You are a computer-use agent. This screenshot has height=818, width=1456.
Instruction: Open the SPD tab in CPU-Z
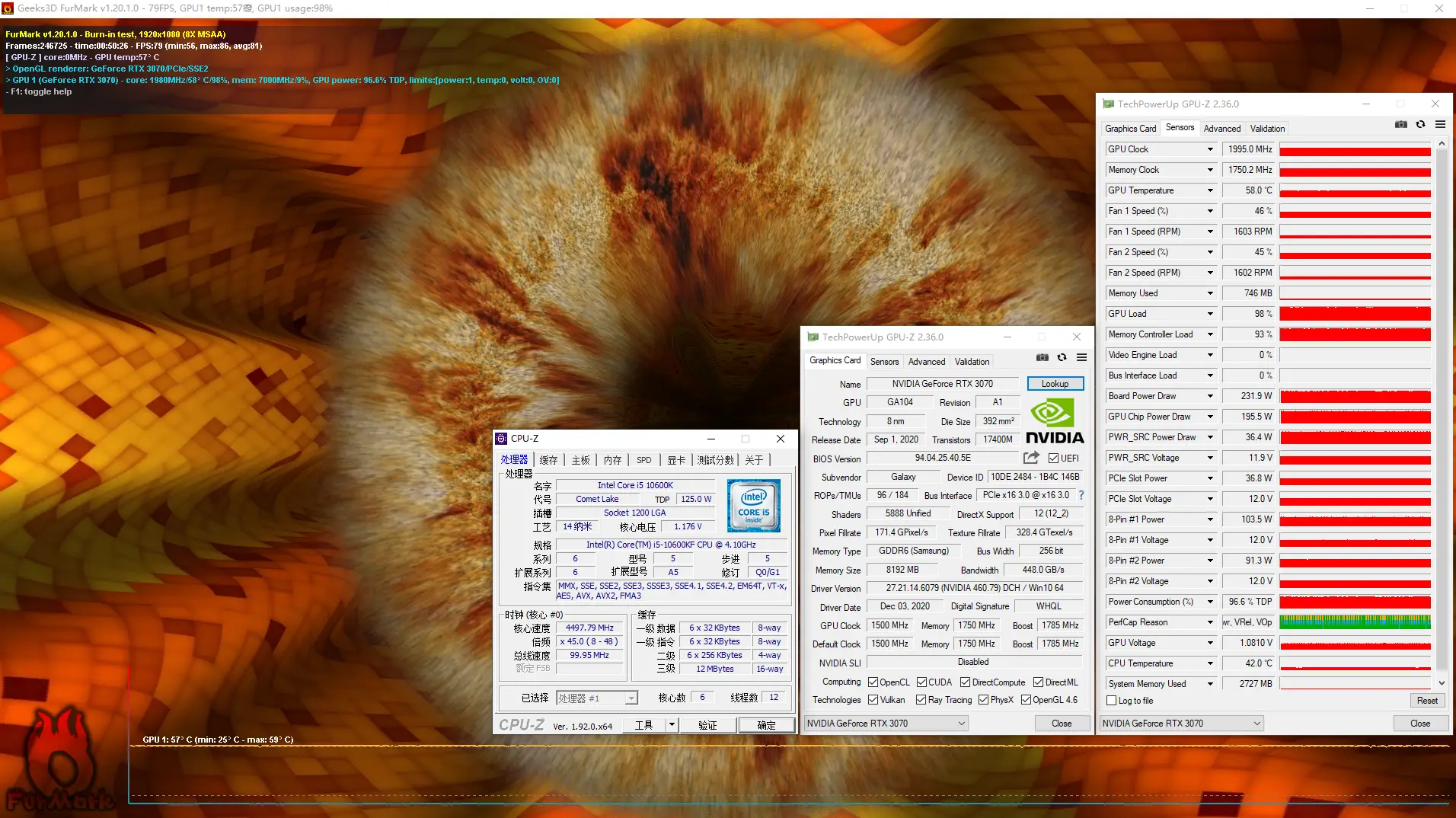(643, 460)
